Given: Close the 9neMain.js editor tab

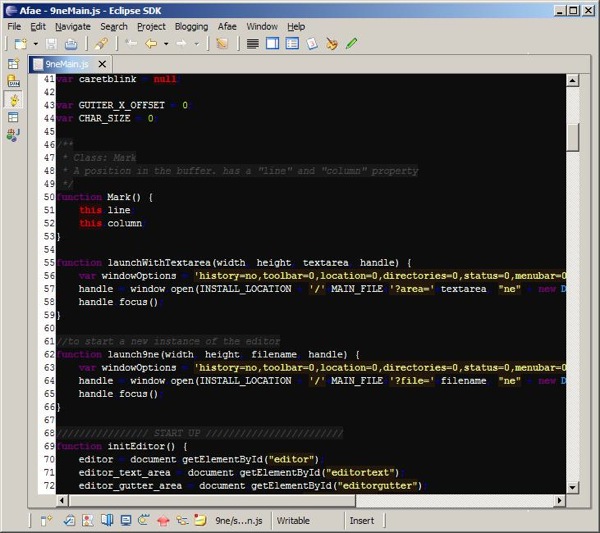Looking at the screenshot, I should 102,64.
